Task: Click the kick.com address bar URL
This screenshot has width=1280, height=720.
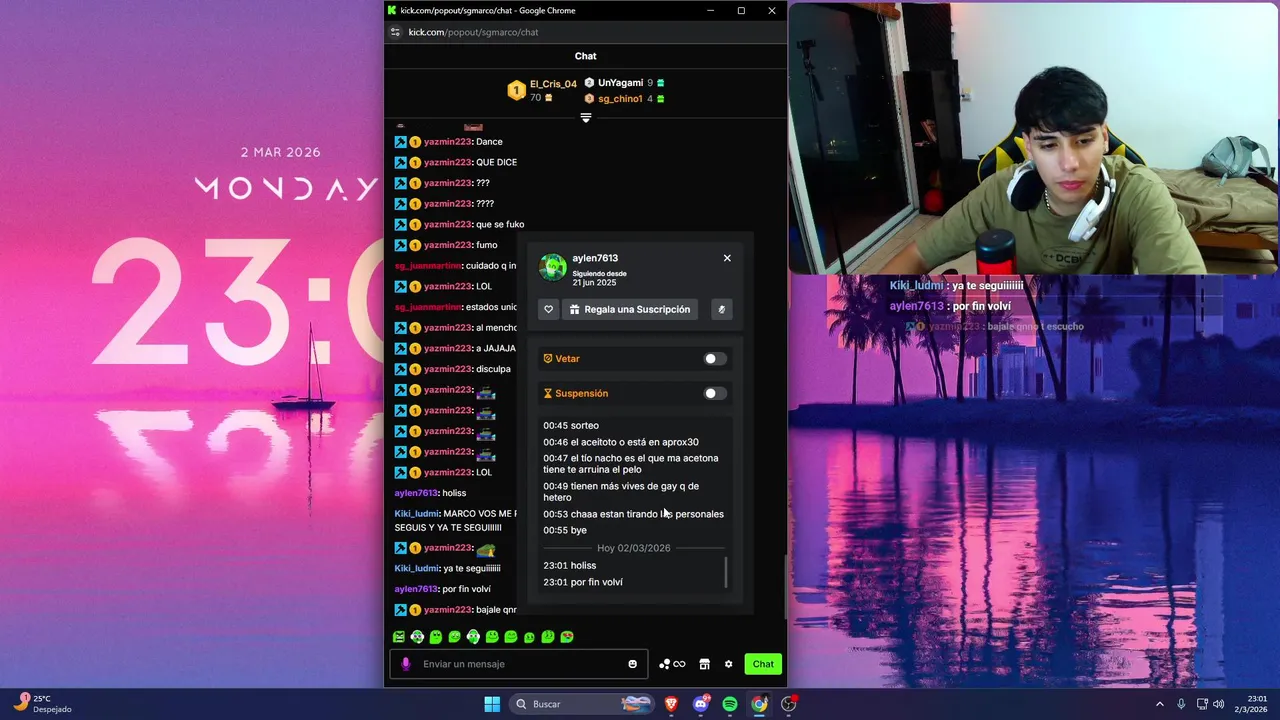Action: coord(473,32)
